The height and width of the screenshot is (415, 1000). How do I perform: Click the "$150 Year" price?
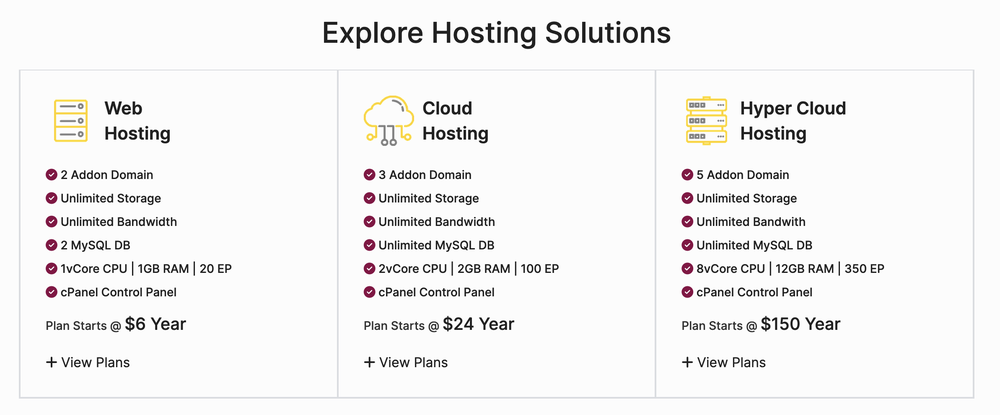tap(801, 324)
